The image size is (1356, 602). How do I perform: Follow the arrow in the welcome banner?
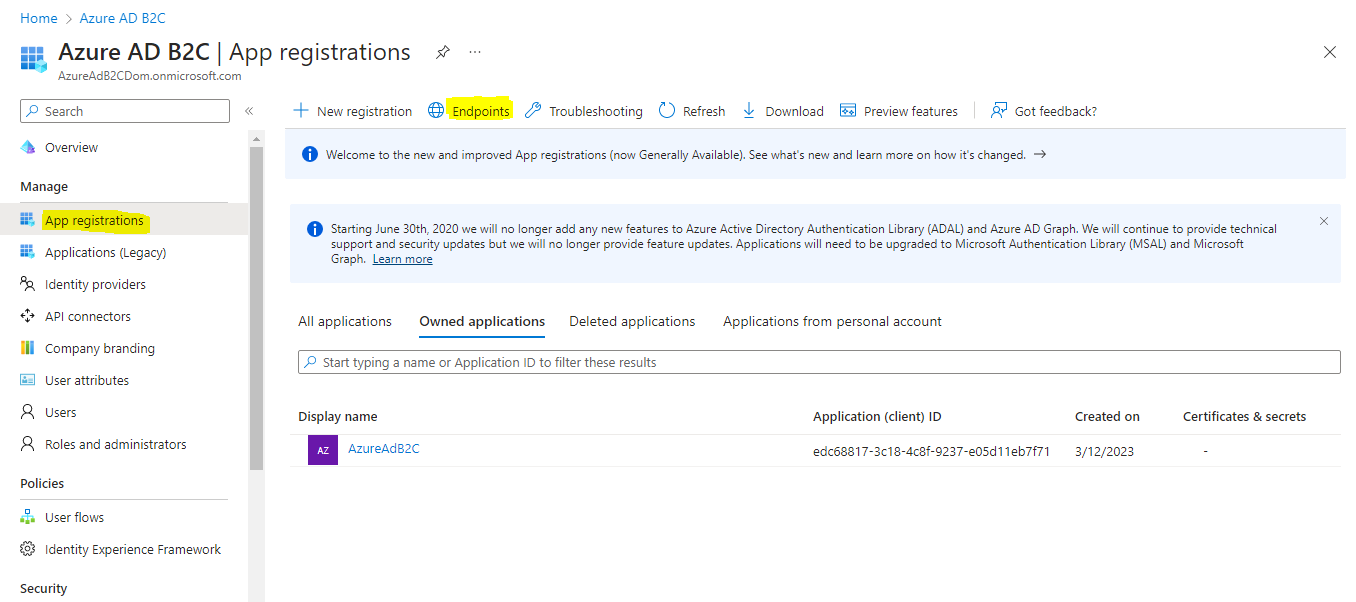click(x=1040, y=155)
